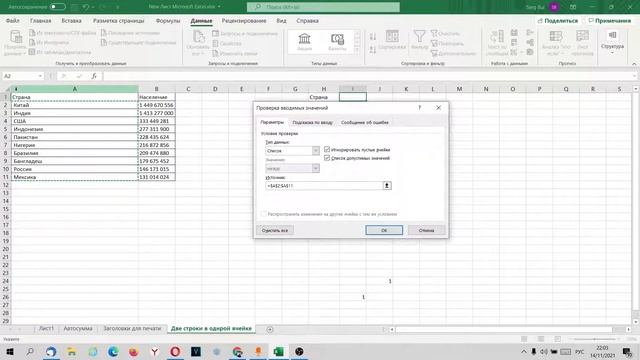
Task: Click Очистить все button
Action: [275, 230]
